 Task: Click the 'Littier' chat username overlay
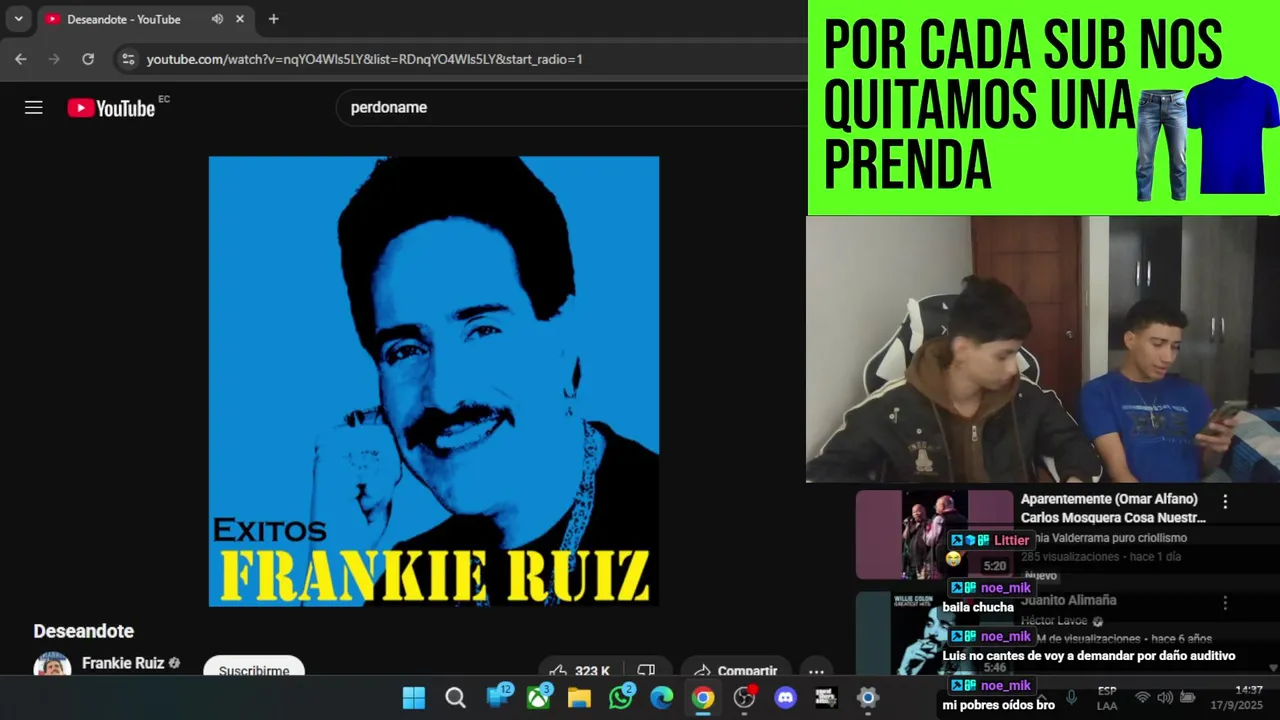tap(1011, 540)
